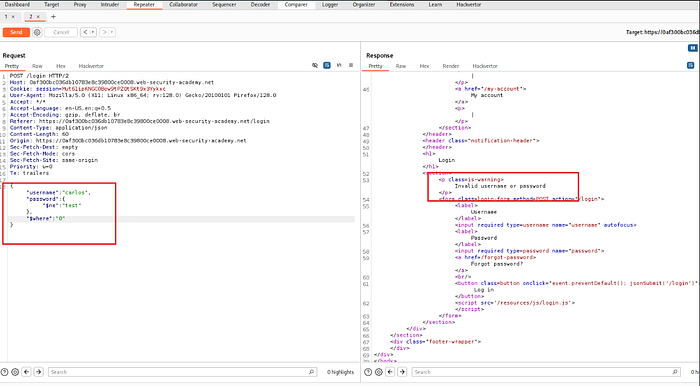Image resolution: width=700 pixels, height=386 pixels.
Task: Open Request search help icon
Action: pos(4,372)
